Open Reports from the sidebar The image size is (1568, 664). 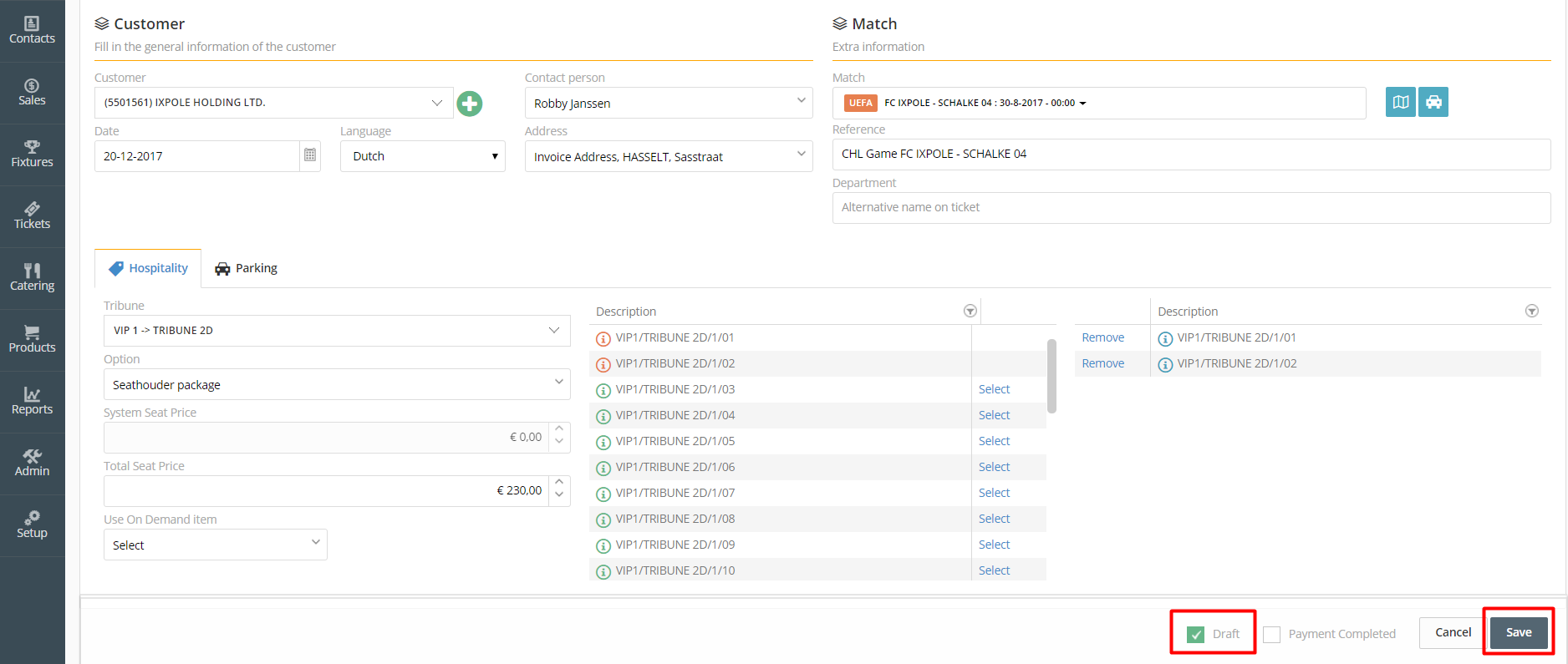click(x=32, y=401)
